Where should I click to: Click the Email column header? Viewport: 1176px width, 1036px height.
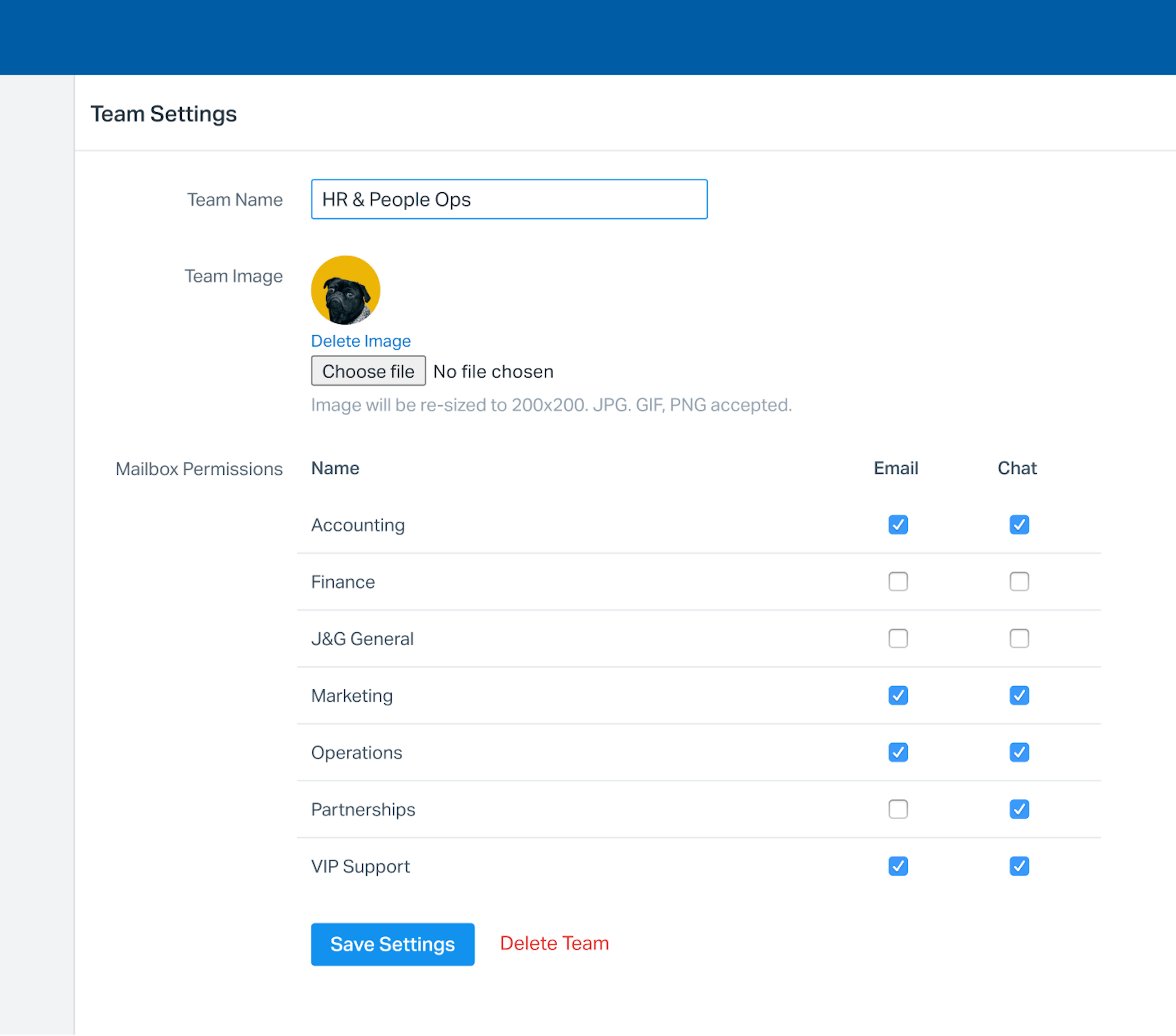(896, 468)
